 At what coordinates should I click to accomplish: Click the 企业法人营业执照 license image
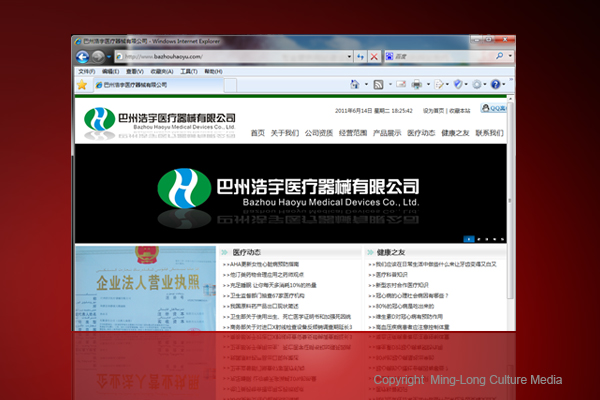[x=145, y=288]
